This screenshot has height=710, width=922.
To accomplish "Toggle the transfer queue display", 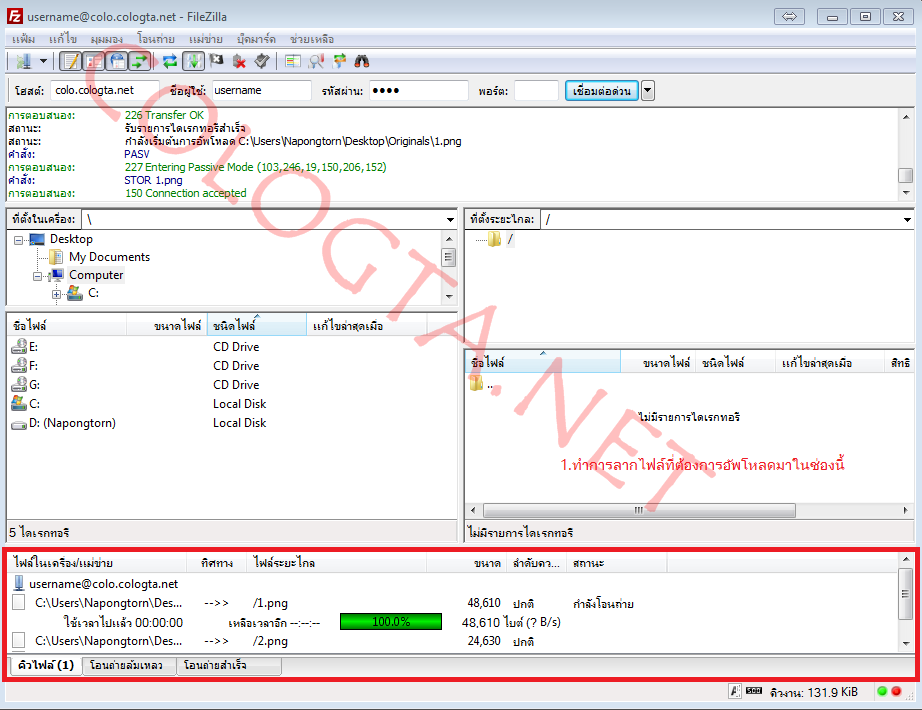I will click(139, 61).
